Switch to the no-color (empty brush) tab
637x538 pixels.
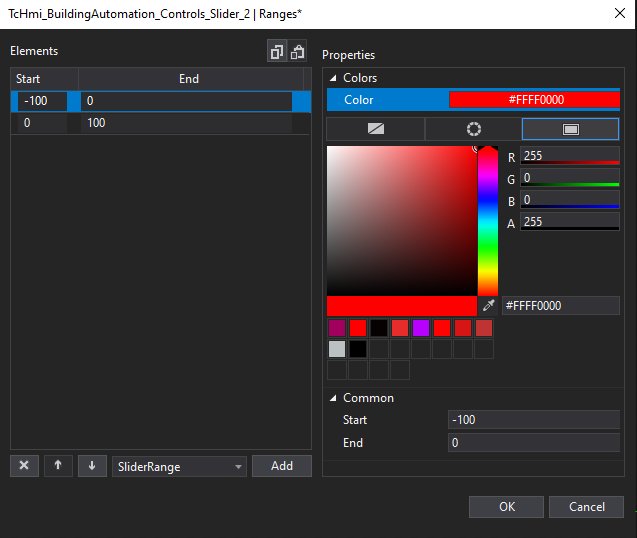[x=375, y=129]
